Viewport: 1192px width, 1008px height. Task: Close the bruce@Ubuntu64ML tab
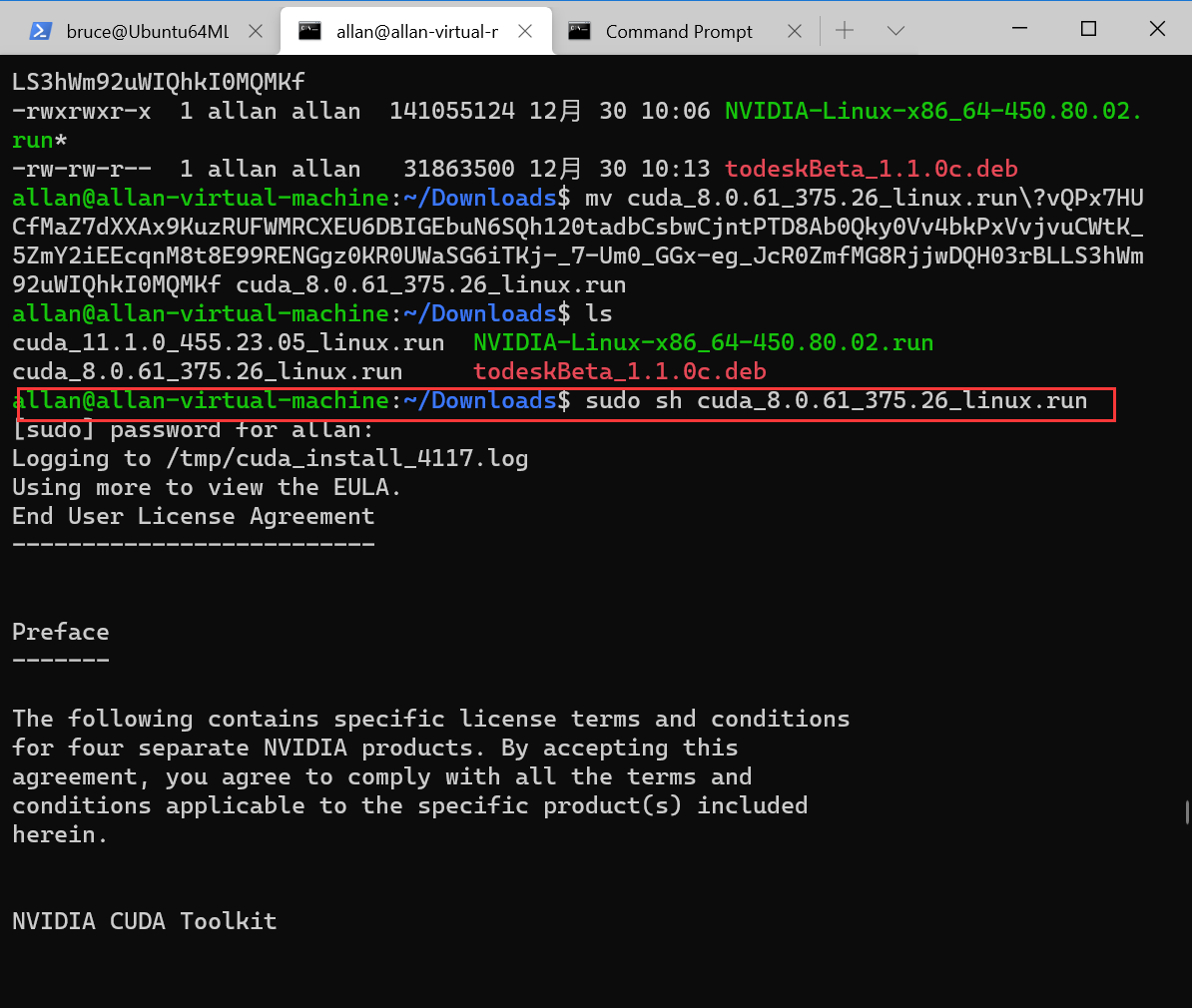tap(256, 31)
